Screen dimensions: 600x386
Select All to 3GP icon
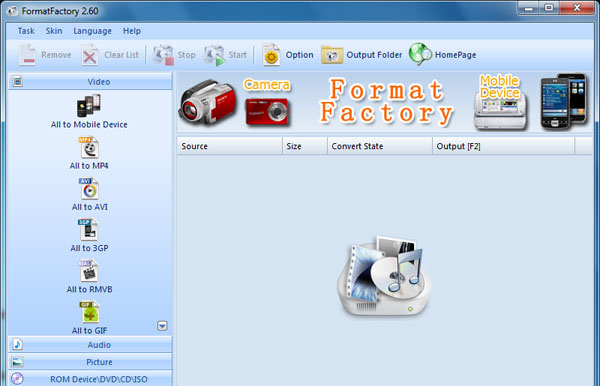pyautogui.click(x=88, y=230)
